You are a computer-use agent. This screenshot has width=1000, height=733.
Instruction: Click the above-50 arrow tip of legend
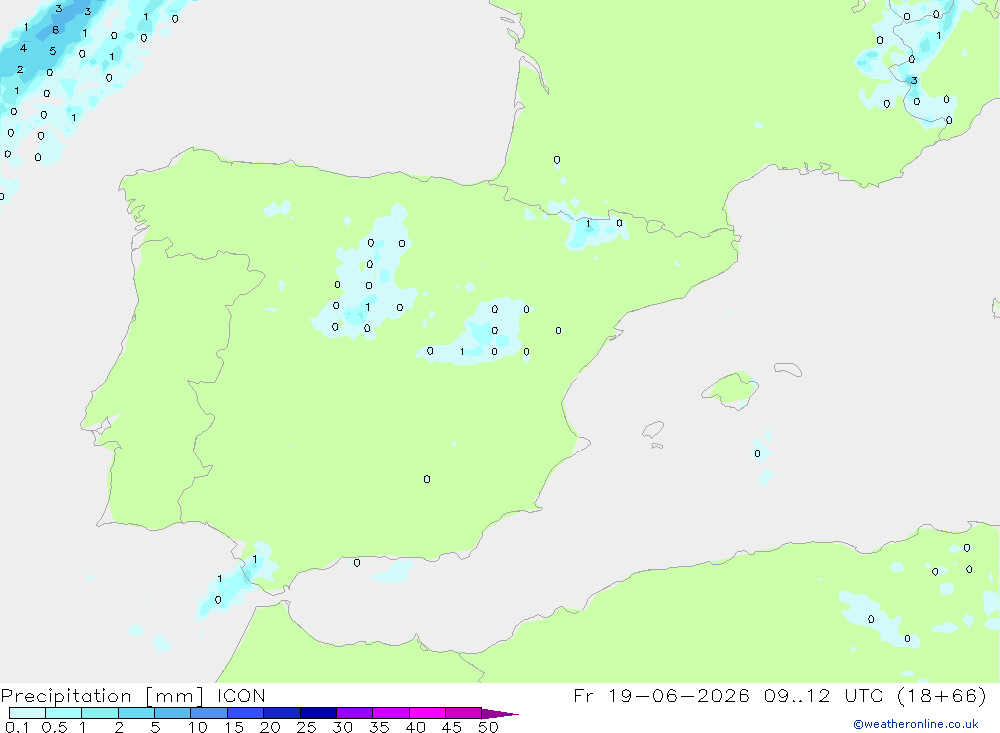pyautogui.click(x=499, y=714)
